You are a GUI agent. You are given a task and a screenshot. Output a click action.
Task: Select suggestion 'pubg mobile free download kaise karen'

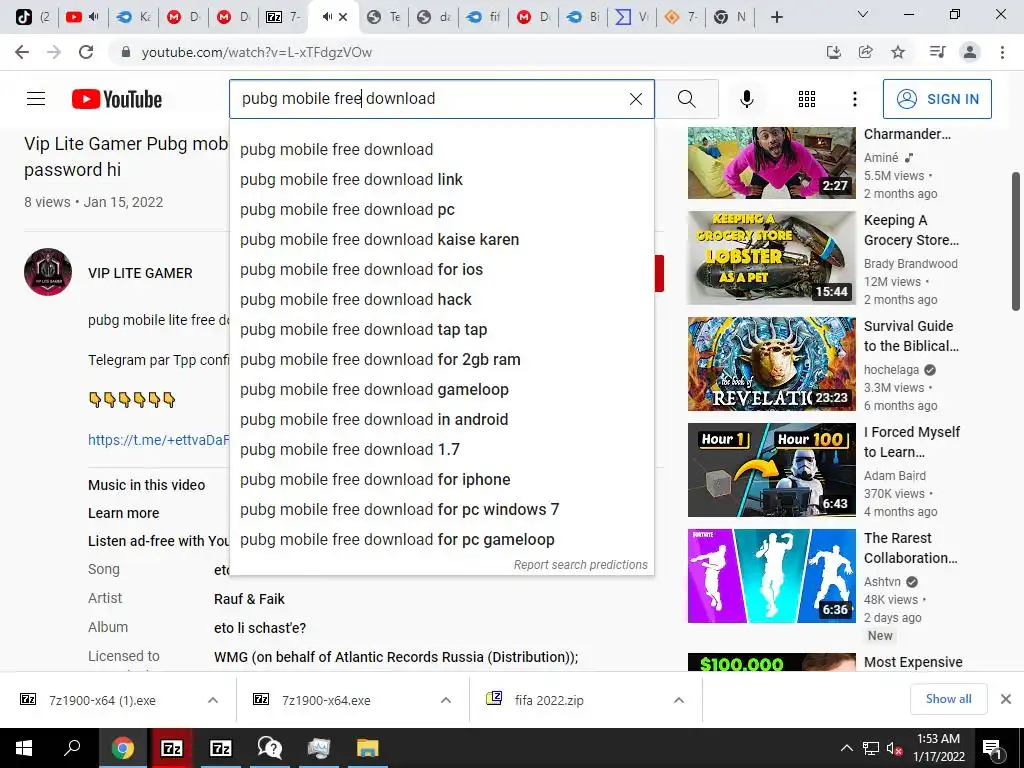pos(441,240)
